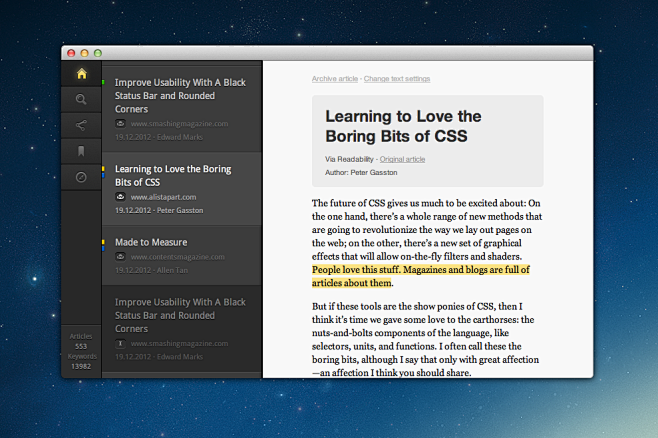Open the Bookmarks sidebar icon
Viewport: 658px width, 438px height.
tap(81, 151)
